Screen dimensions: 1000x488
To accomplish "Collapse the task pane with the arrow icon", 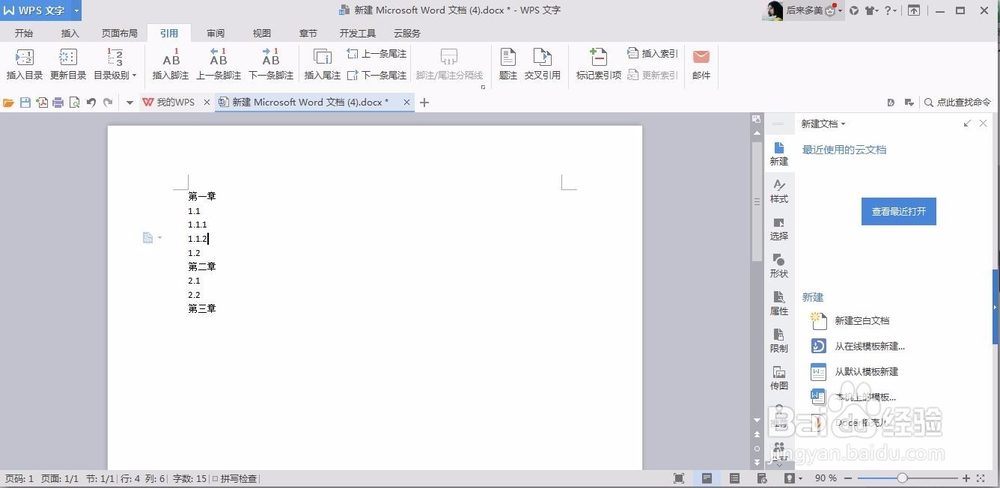I will pos(967,123).
